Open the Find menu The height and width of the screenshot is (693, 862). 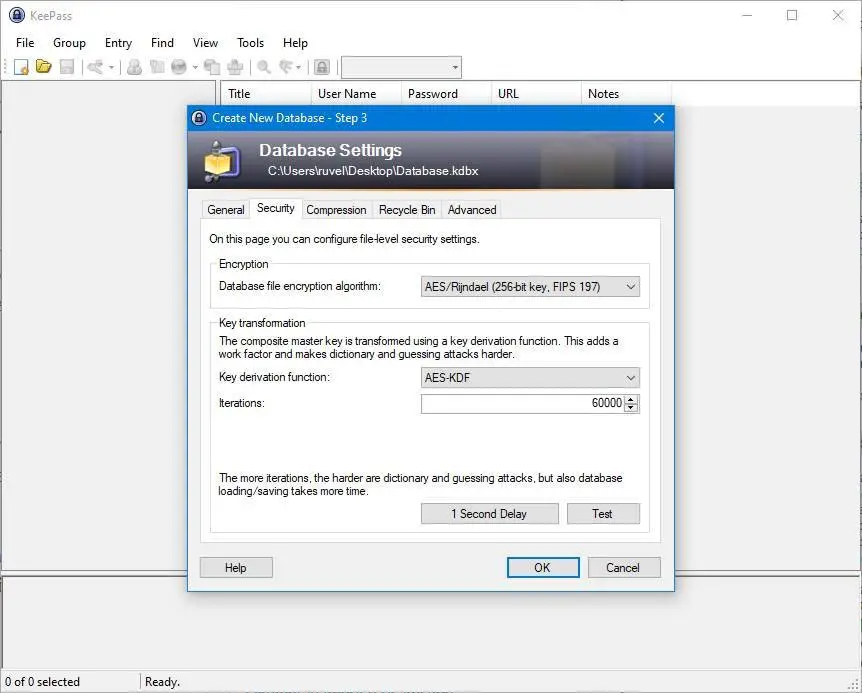pyautogui.click(x=162, y=43)
